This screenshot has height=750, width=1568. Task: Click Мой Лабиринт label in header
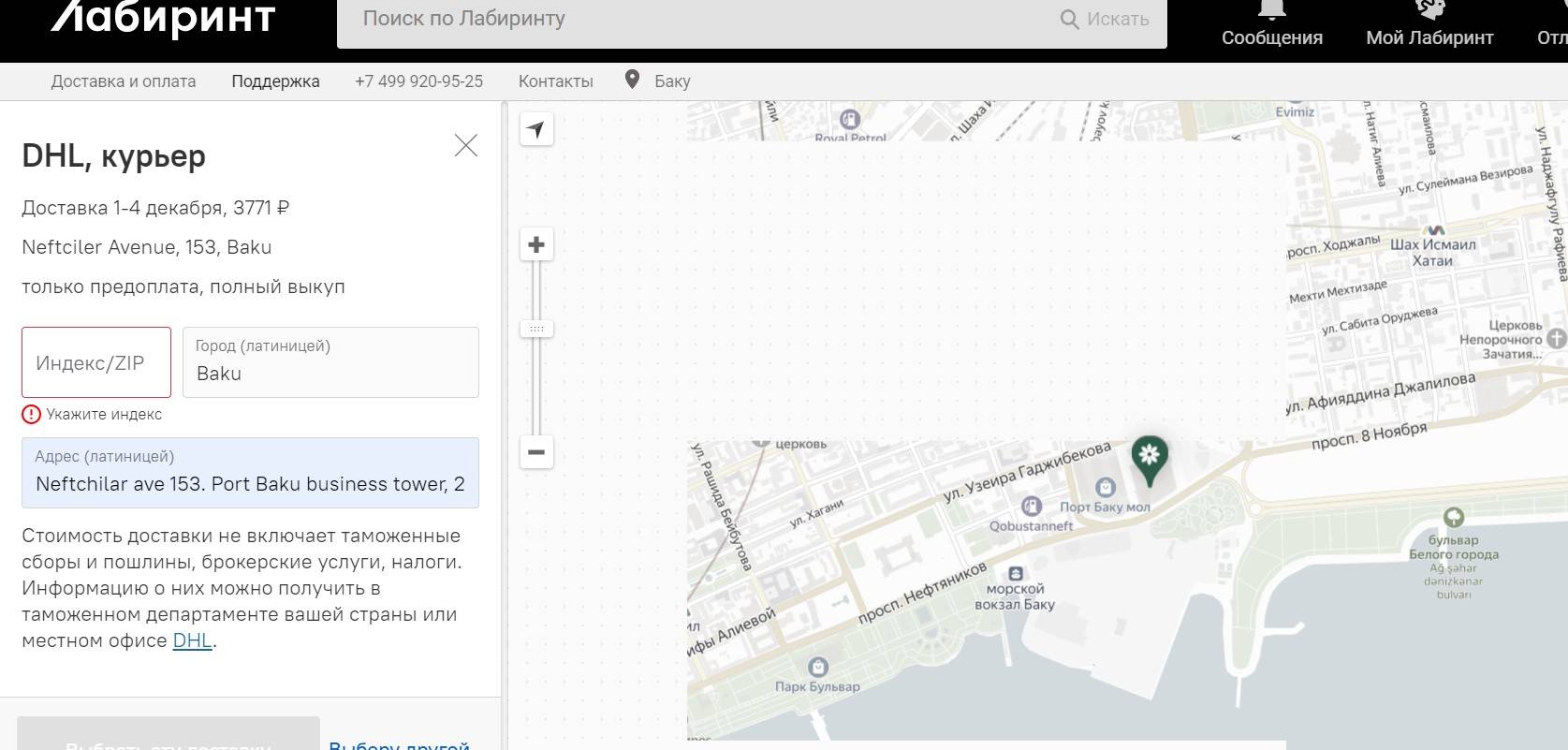point(1429,37)
